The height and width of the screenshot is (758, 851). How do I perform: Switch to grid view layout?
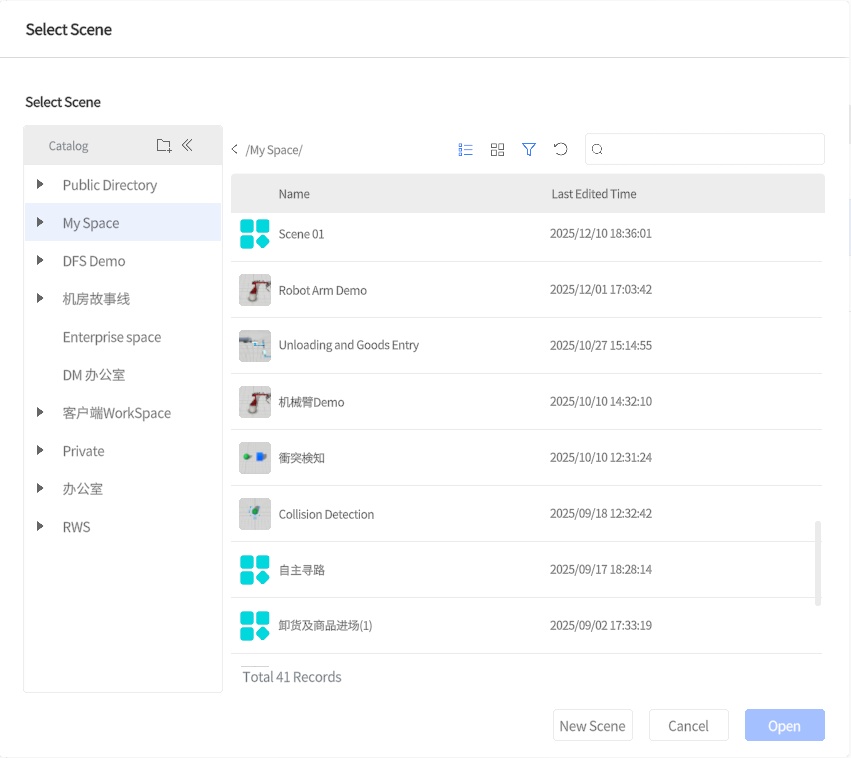(497, 149)
